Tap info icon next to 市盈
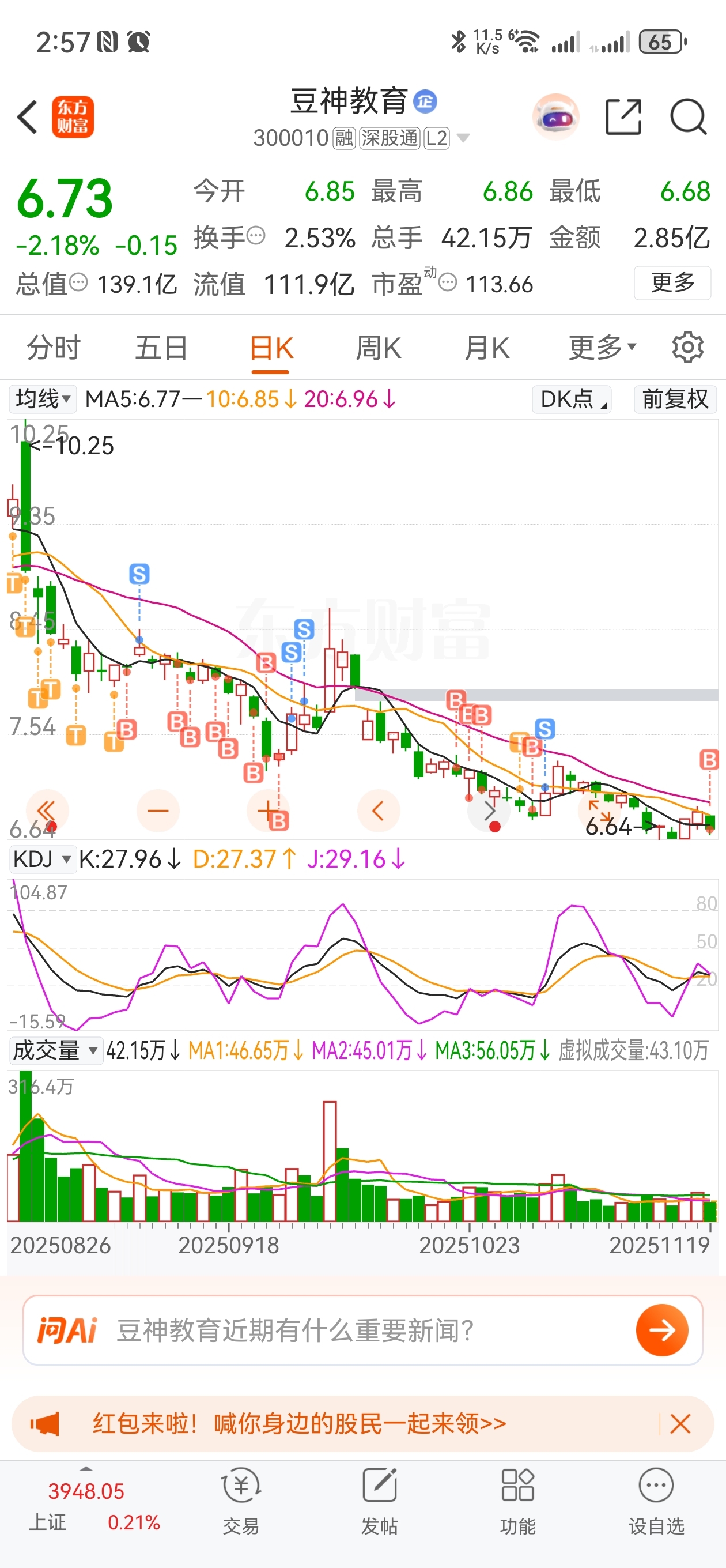This screenshot has width=726, height=1568. 448,282
